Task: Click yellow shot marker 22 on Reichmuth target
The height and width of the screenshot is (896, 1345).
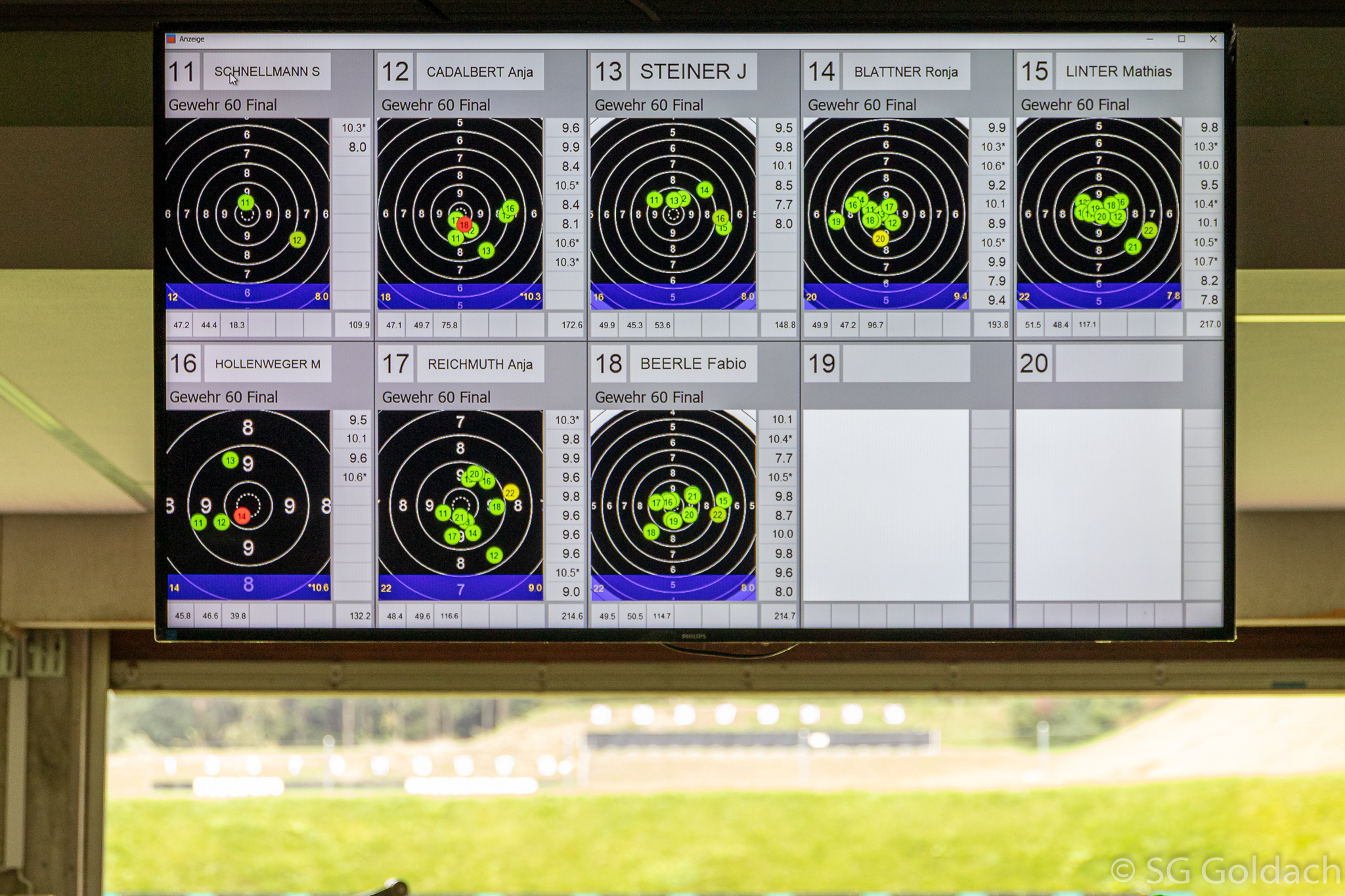Action: pyautogui.click(x=510, y=493)
